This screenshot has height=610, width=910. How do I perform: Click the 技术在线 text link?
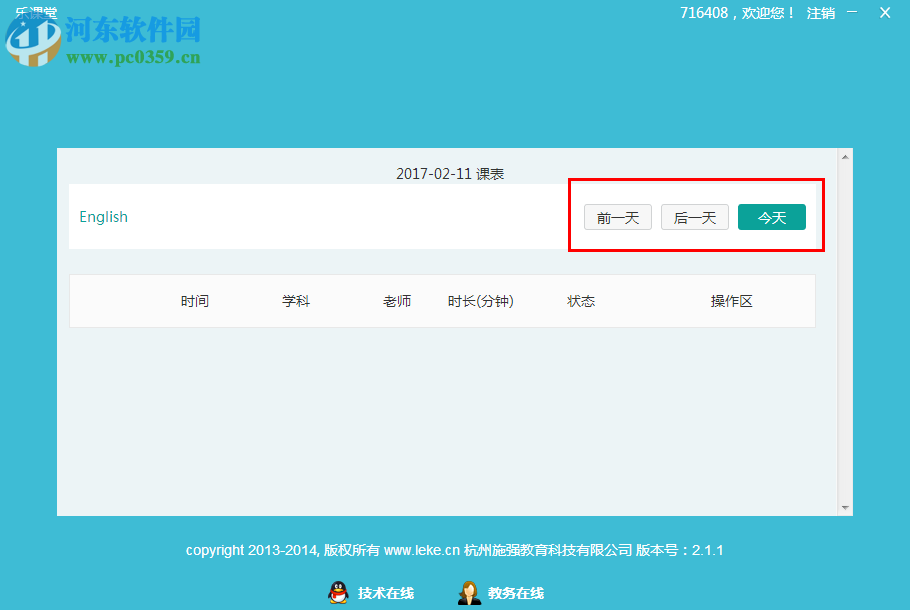click(x=386, y=593)
